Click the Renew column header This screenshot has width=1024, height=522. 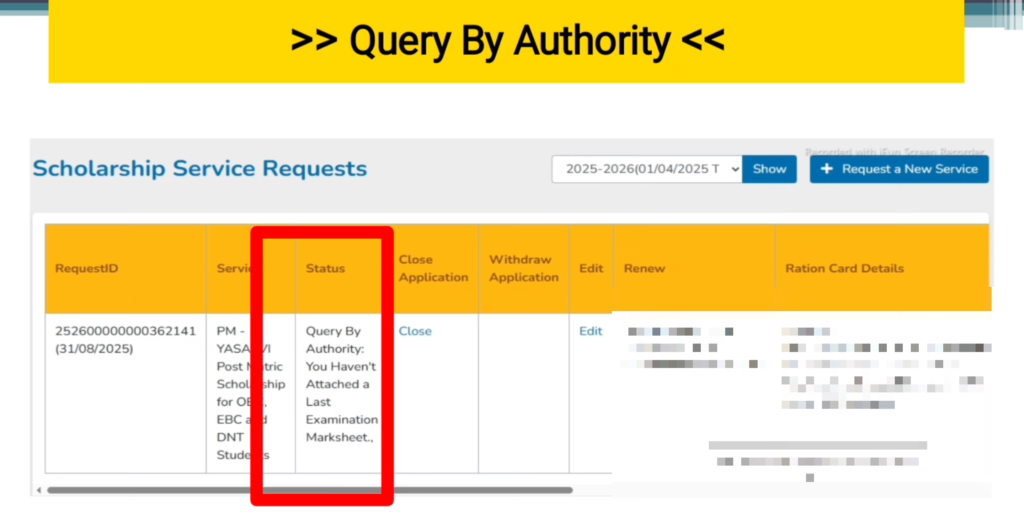point(644,268)
